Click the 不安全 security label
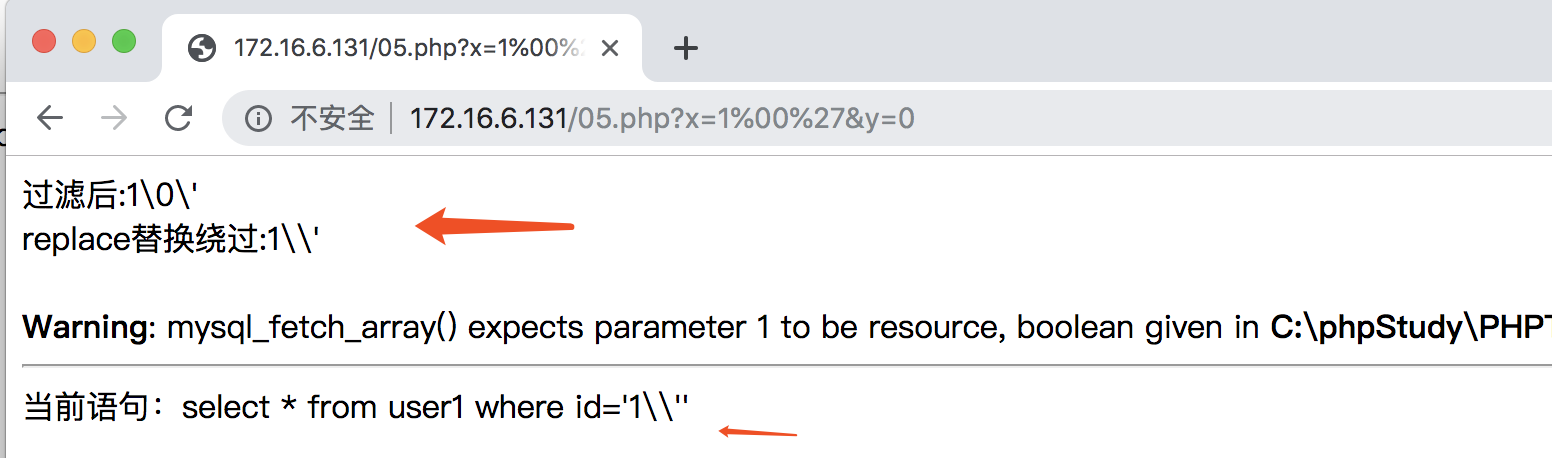The width and height of the screenshot is (1552, 458). (x=332, y=120)
